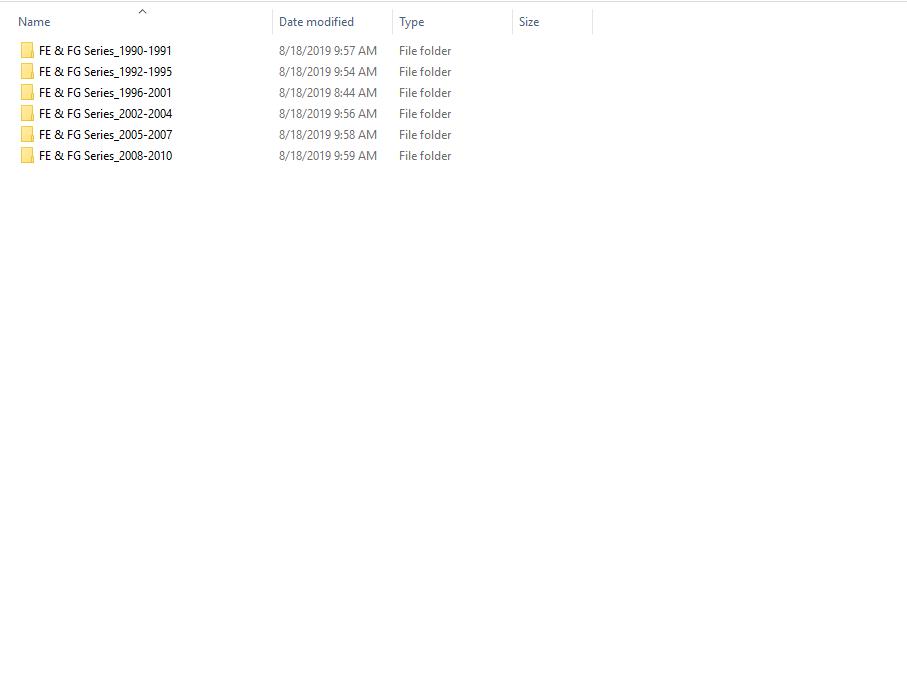907x682 pixels.
Task: Click date 8/18/2019 9:57 AM
Action: click(328, 51)
